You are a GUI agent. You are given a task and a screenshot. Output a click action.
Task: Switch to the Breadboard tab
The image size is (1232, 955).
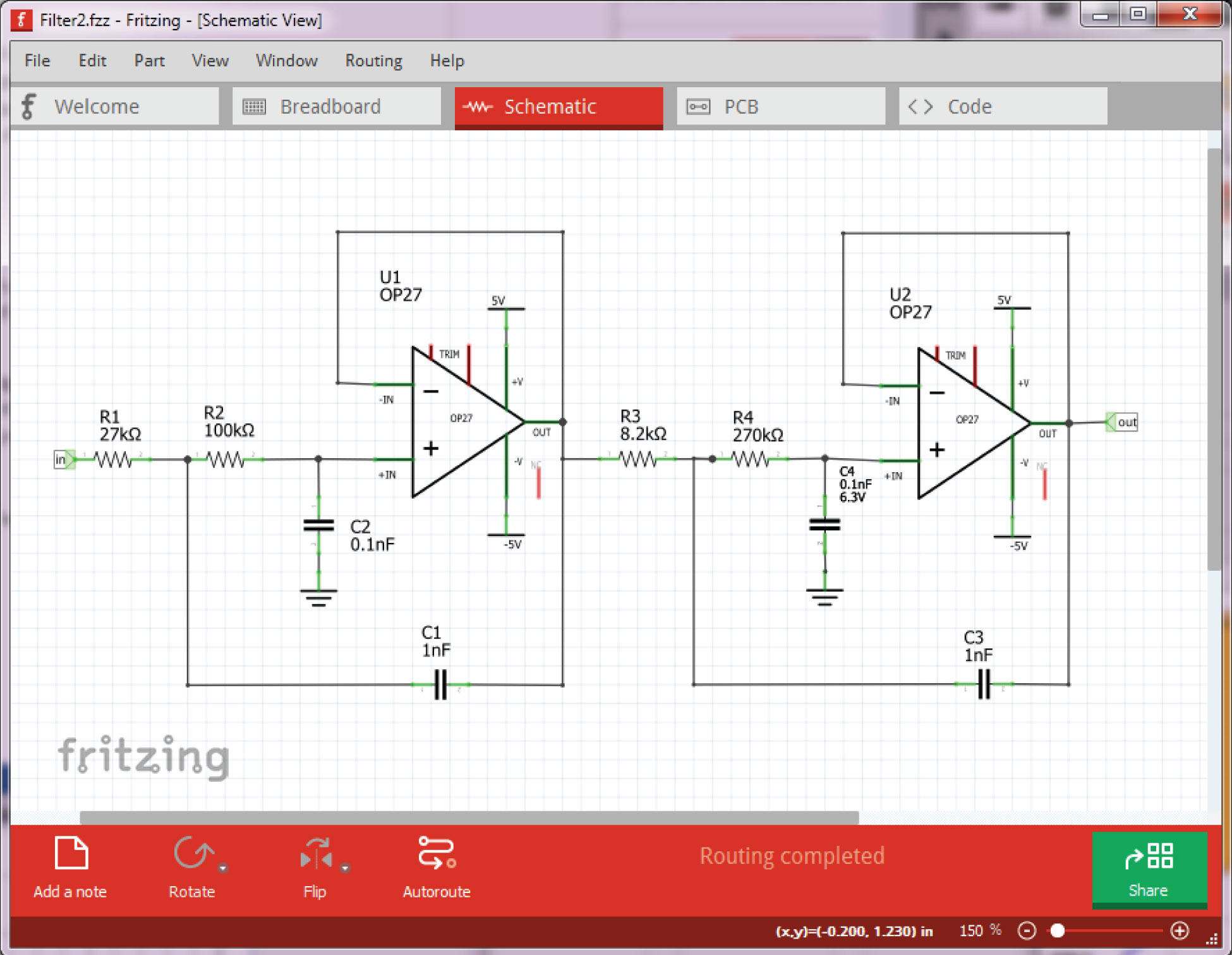click(337, 106)
